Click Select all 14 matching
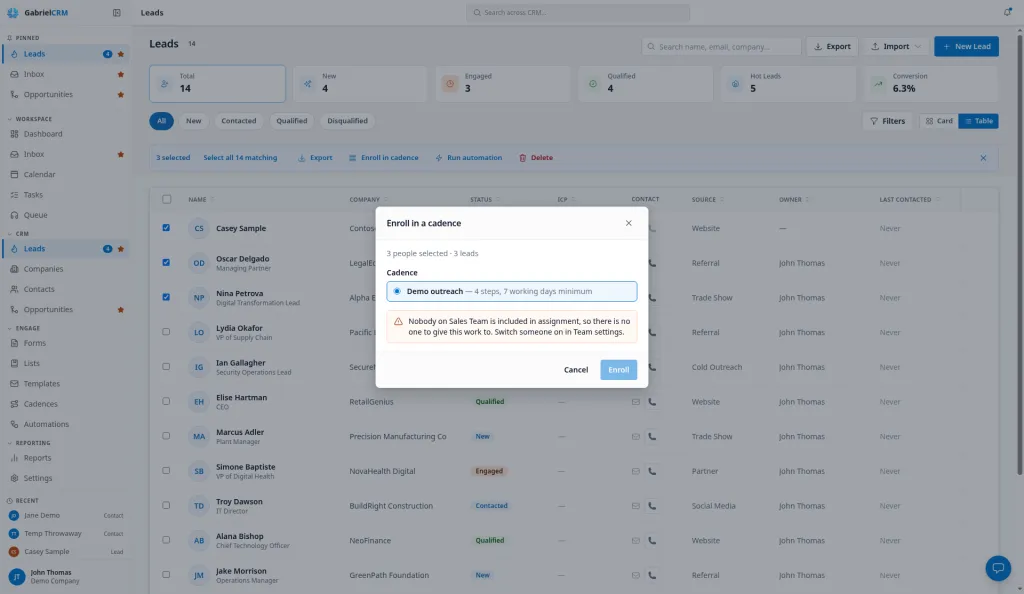Screen dimensions: 1024x594 [x=240, y=158]
